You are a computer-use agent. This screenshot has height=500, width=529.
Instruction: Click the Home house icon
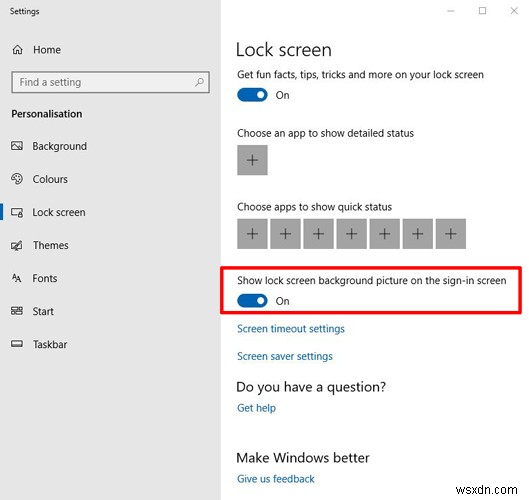pyautogui.click(x=18, y=50)
